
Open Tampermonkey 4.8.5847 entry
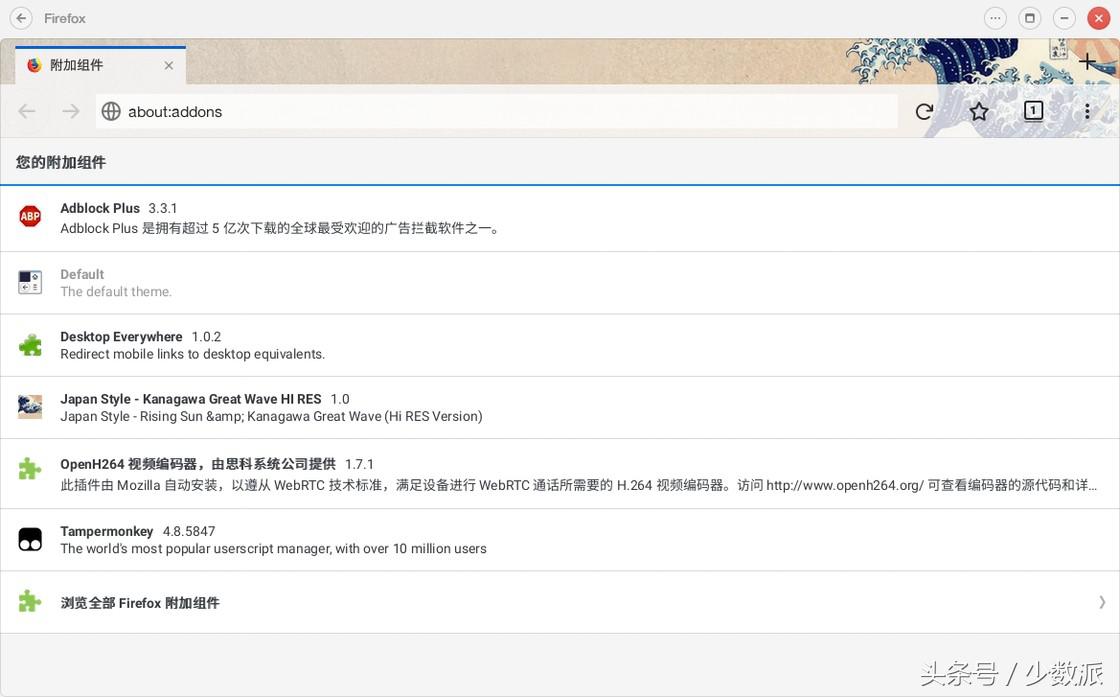560,540
